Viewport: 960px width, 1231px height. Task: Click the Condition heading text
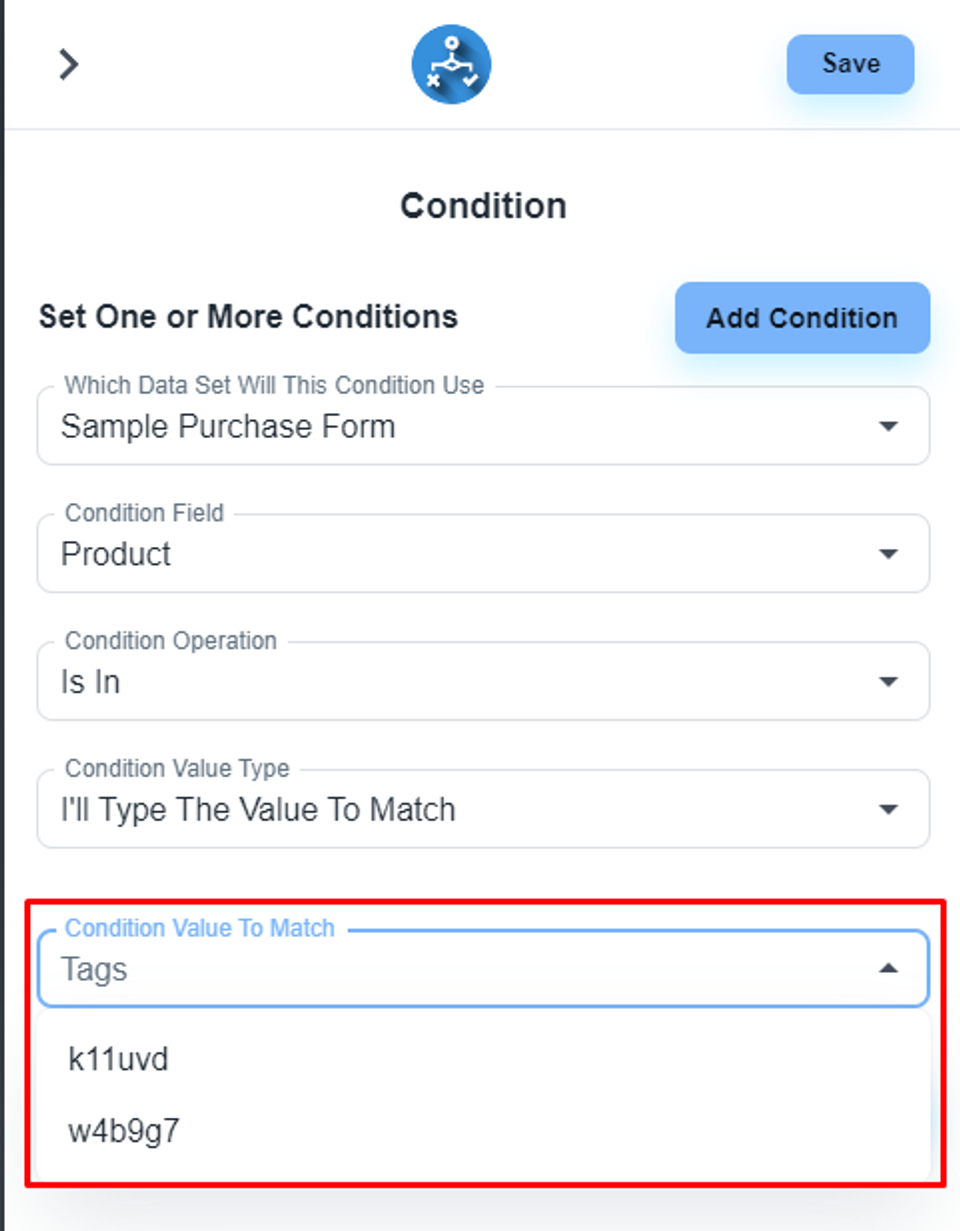(483, 206)
